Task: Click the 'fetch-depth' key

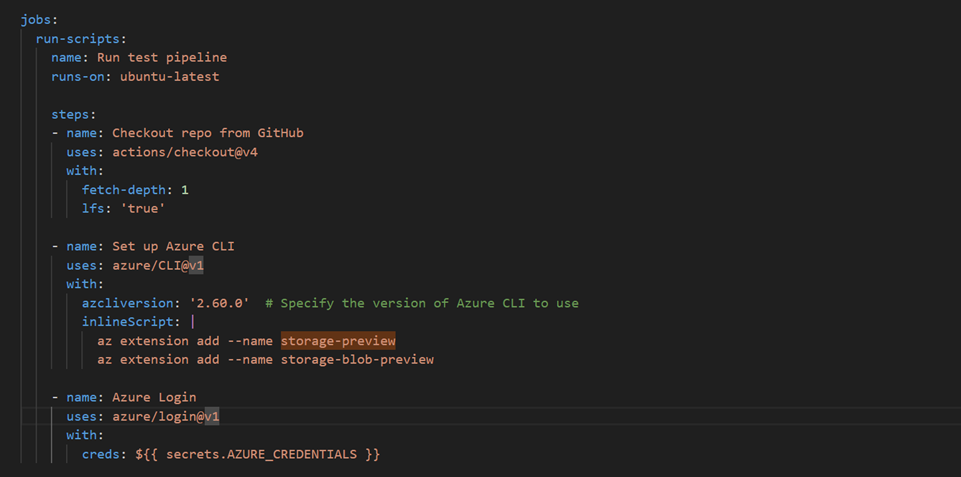Action: click(123, 190)
